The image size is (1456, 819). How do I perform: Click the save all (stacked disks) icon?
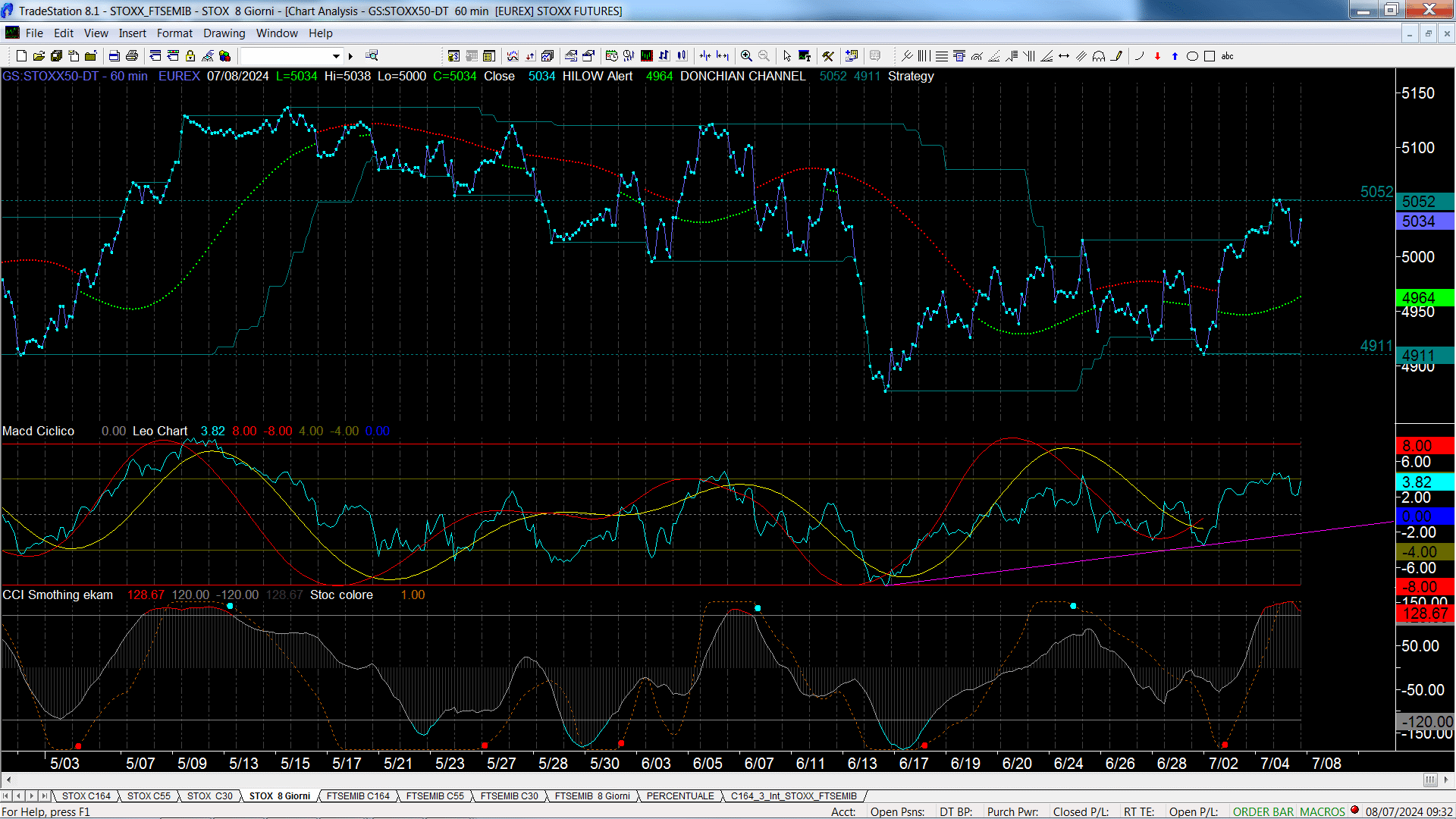(56, 56)
